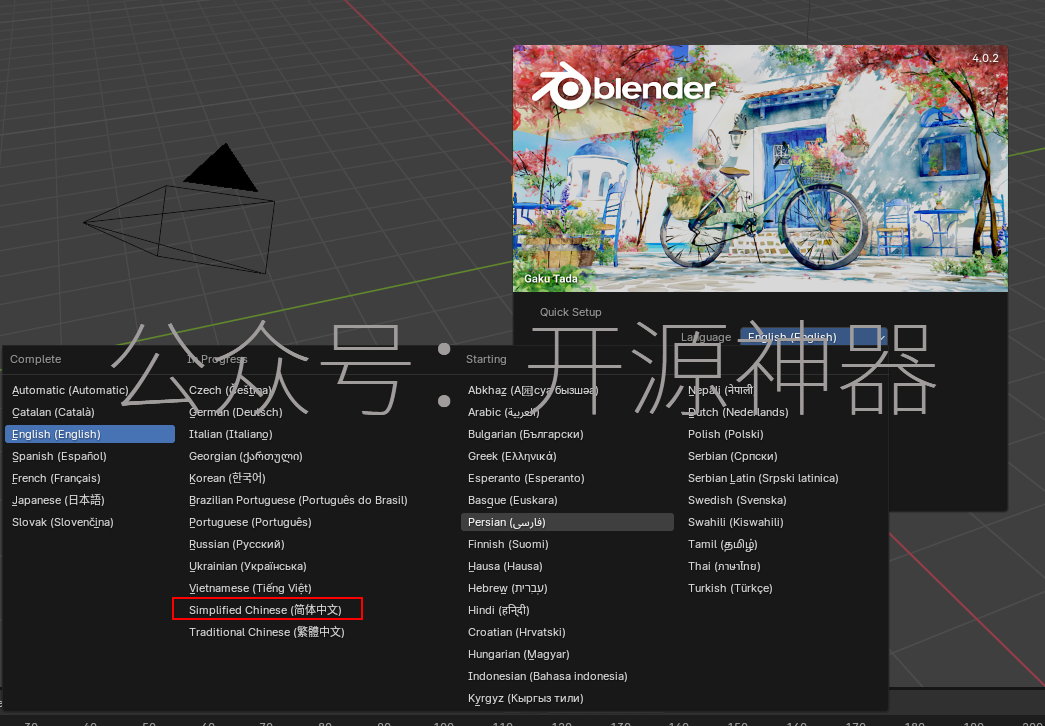The width and height of the screenshot is (1045, 726).
Task: Select Japanese (日本語) language
Action: (90, 500)
